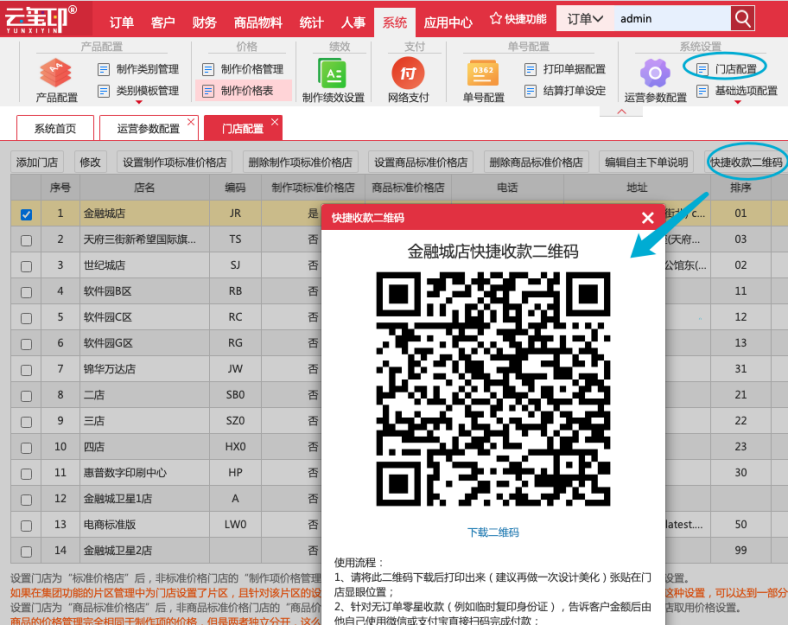Switch to the 运营参数配置 tab
Screen dimensions: 788x625
pos(148,129)
